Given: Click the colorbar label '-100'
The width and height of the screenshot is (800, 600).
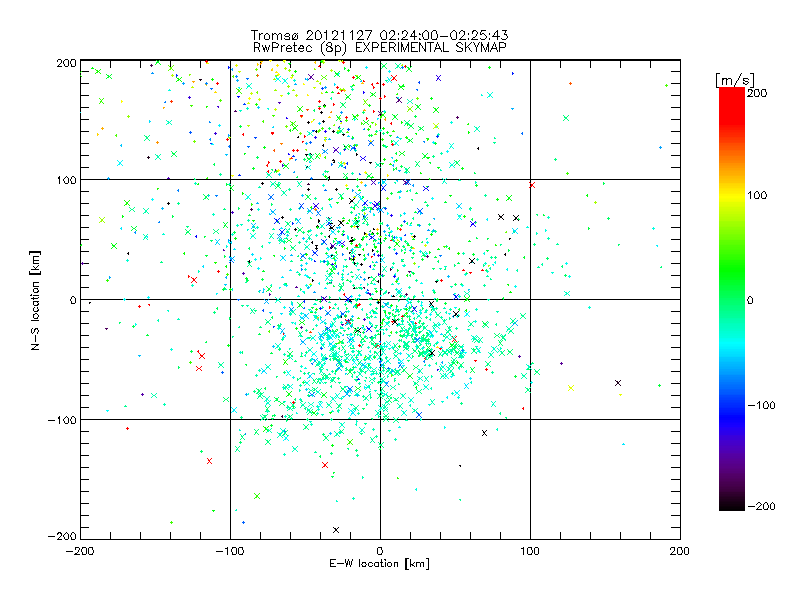Looking at the screenshot, I should pyautogui.click(x=761, y=405).
